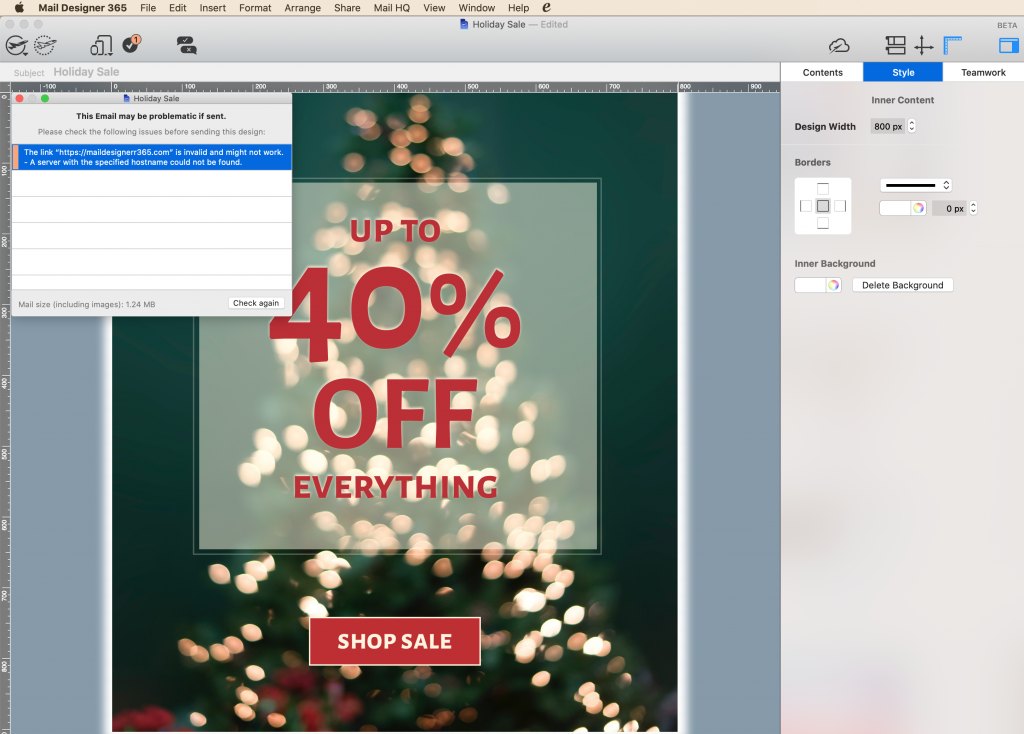The image size is (1024, 734).
Task: Toggle the sidebar panel icon
Action: 1009,46
